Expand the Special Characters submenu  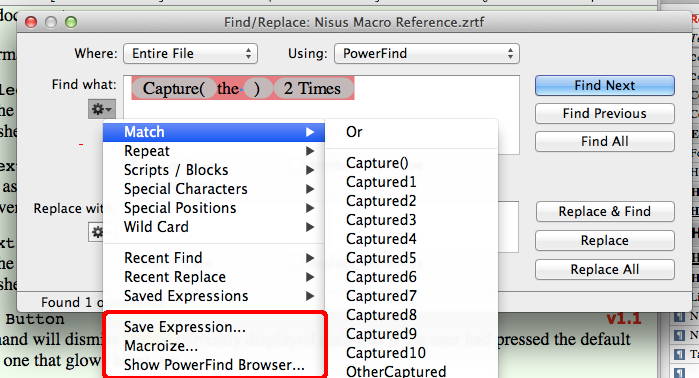click(x=214, y=189)
